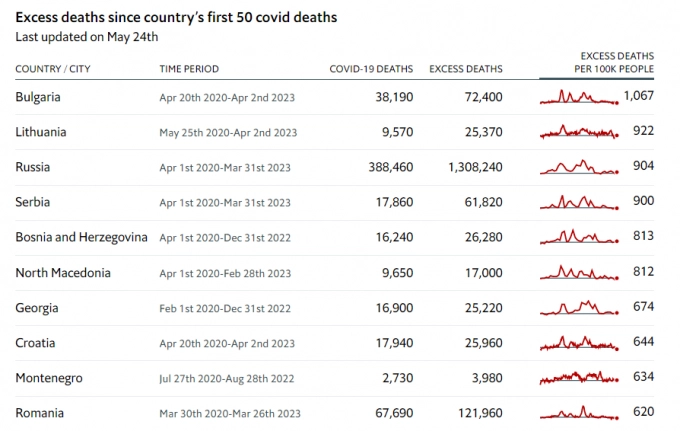Sort by Excess Deaths per 100K People header
This screenshot has width=680, height=431.
pyautogui.click(x=617, y=62)
